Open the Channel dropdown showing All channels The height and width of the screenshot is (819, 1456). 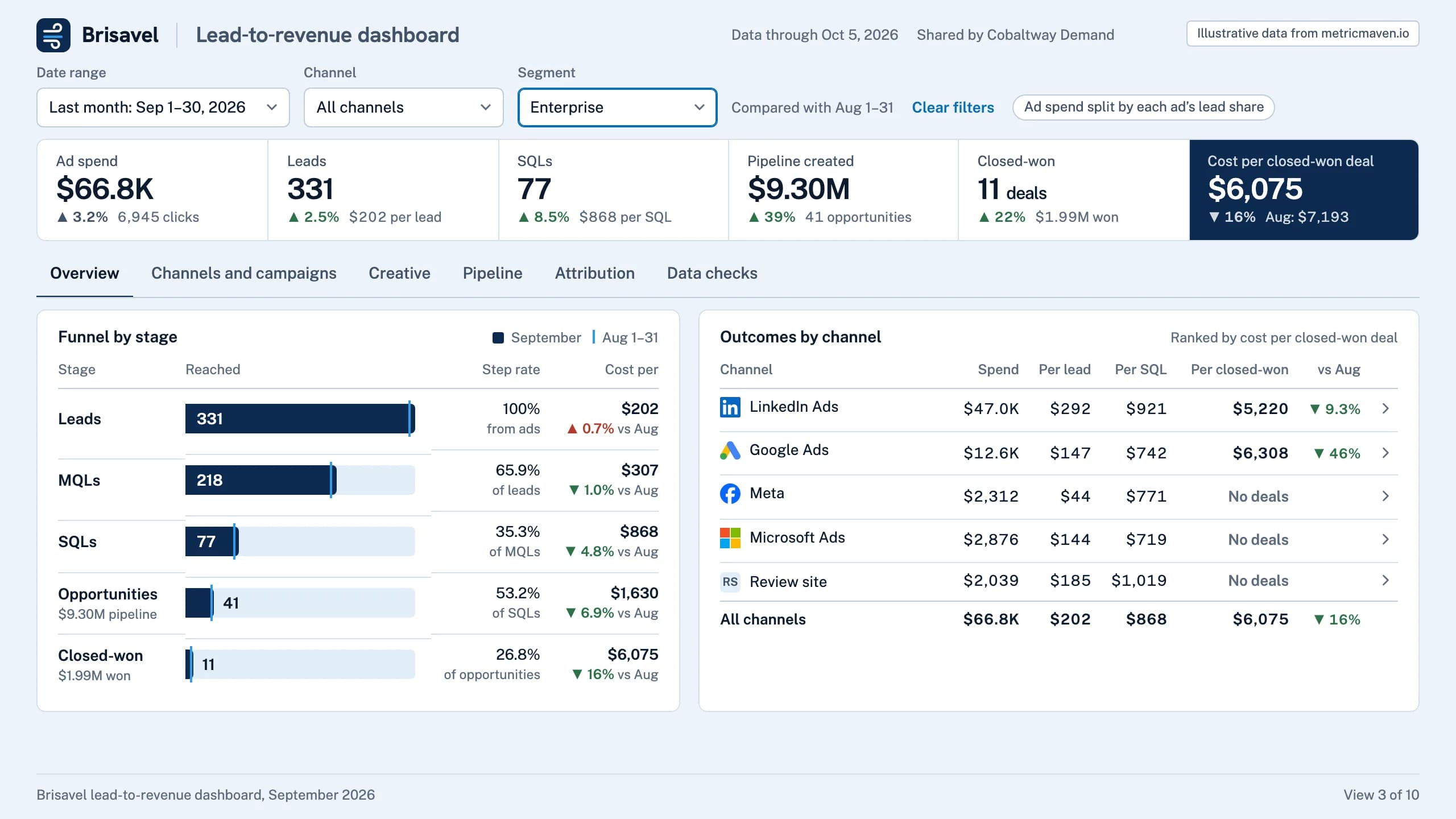coord(403,107)
